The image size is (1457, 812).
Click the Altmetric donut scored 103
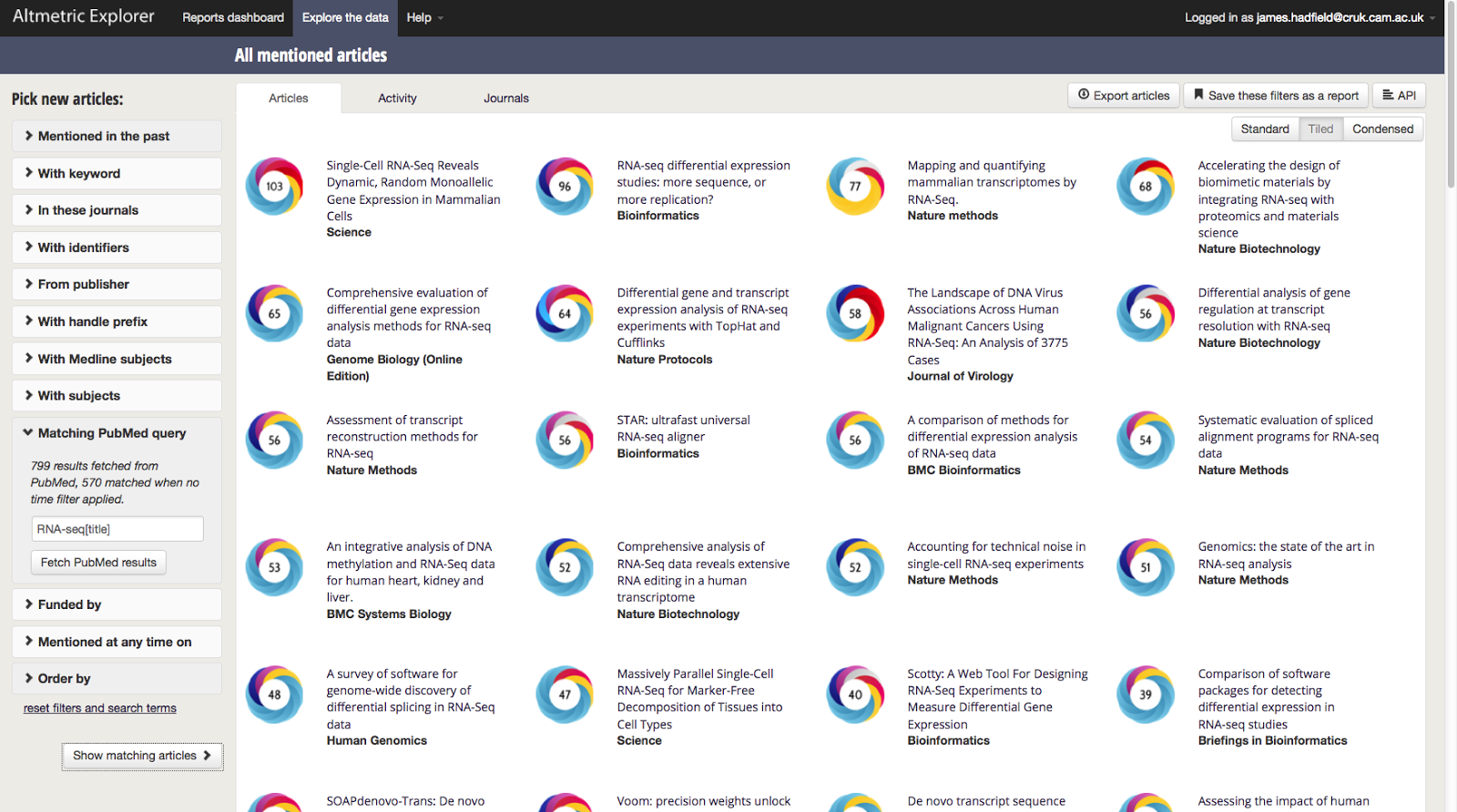[x=274, y=186]
